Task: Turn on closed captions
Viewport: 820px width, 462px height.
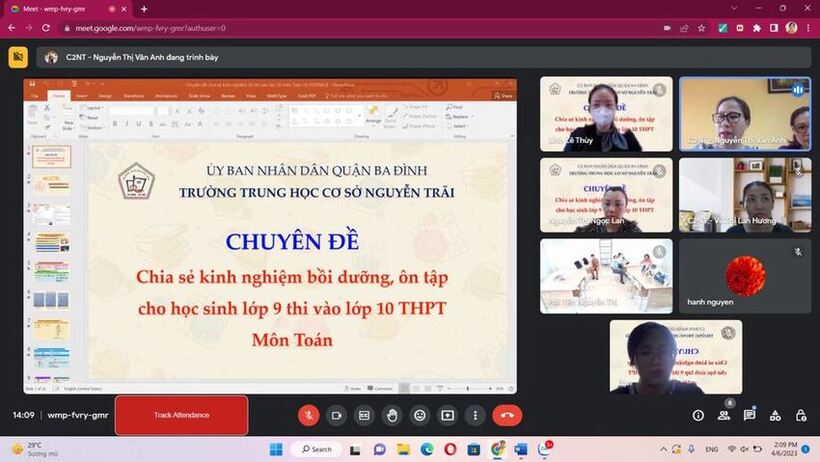Action: pos(365,415)
